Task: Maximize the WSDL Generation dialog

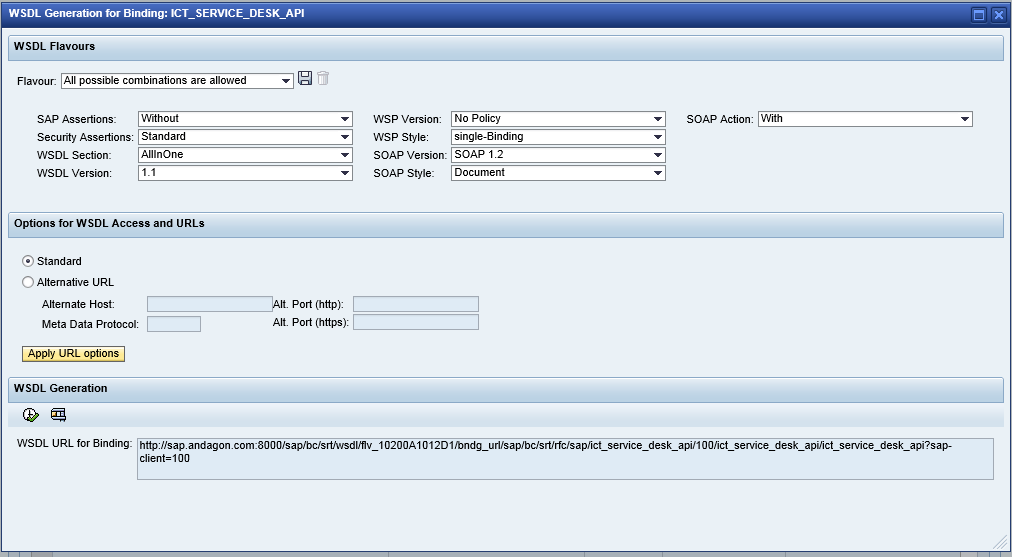Action: 979,14
